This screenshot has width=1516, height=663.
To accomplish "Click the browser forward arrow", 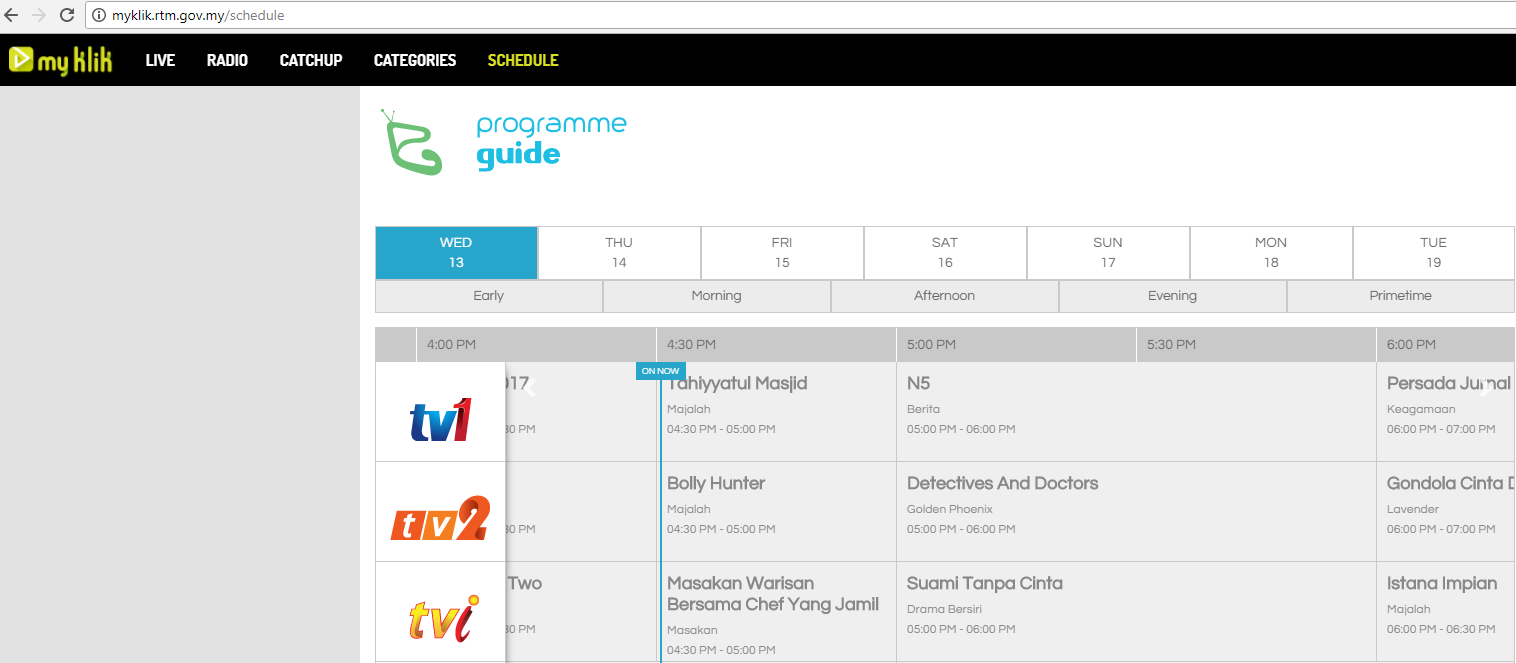I will 39,15.
